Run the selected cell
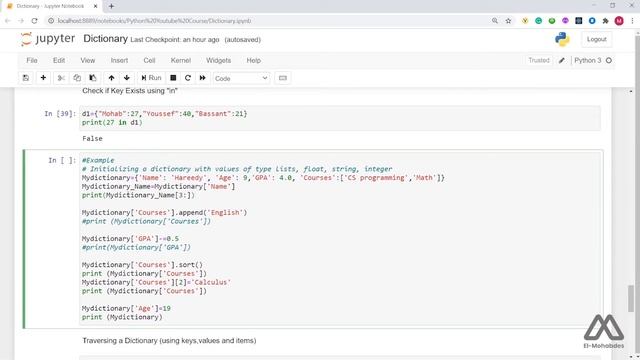640x360 pixels. click(151, 78)
